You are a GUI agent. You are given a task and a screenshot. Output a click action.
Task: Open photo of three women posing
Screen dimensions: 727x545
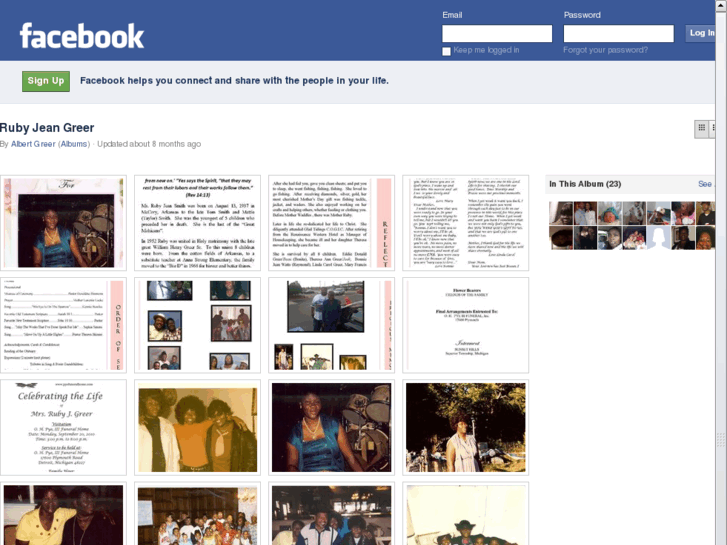point(198,427)
